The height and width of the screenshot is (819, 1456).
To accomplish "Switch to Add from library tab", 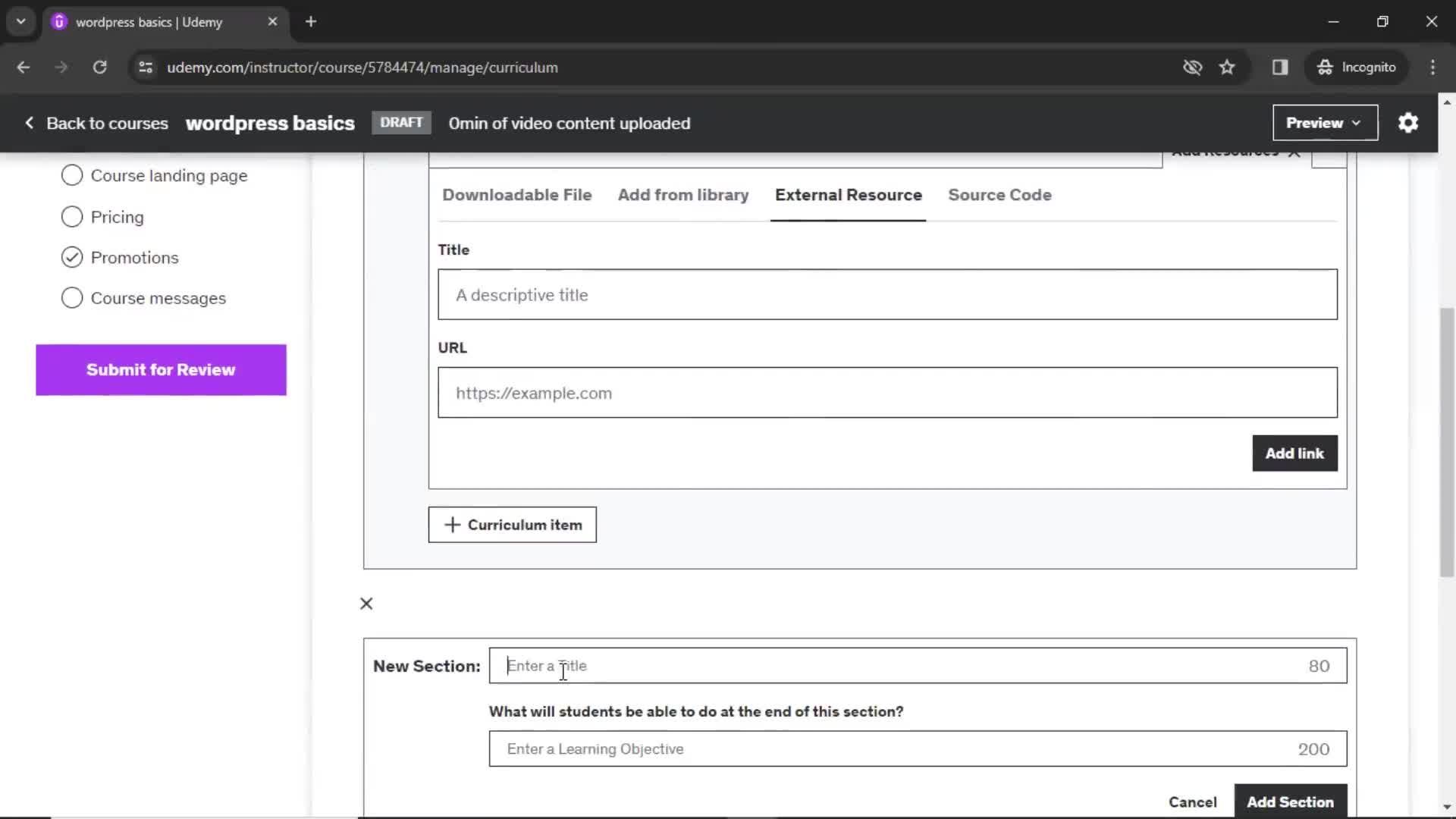I will [683, 194].
